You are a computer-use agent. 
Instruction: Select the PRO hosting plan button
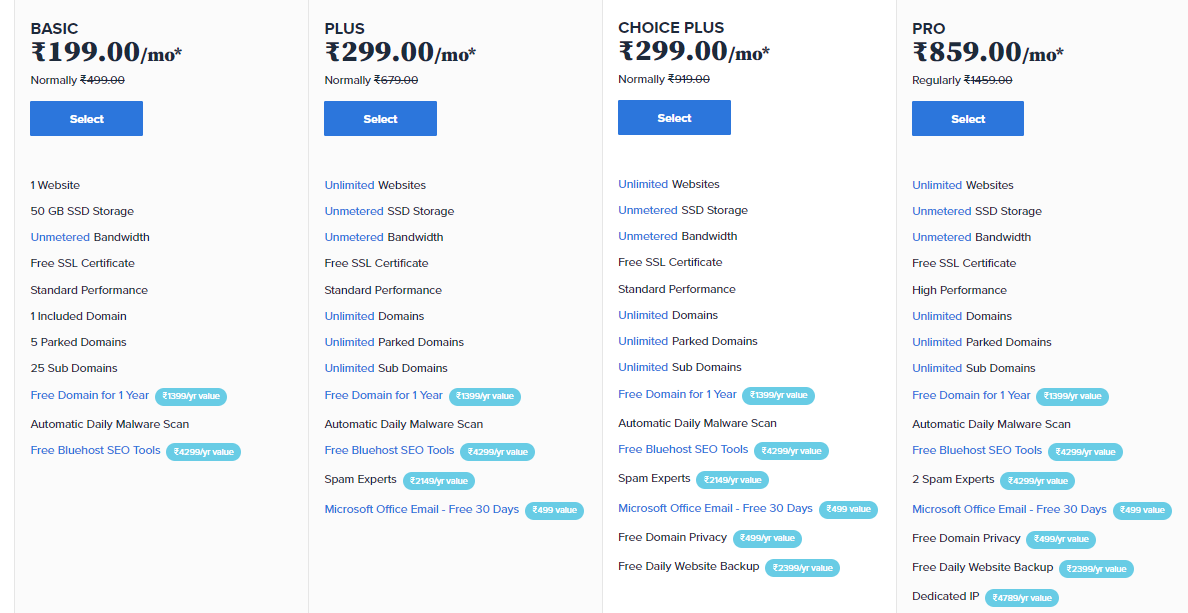[x=967, y=119]
